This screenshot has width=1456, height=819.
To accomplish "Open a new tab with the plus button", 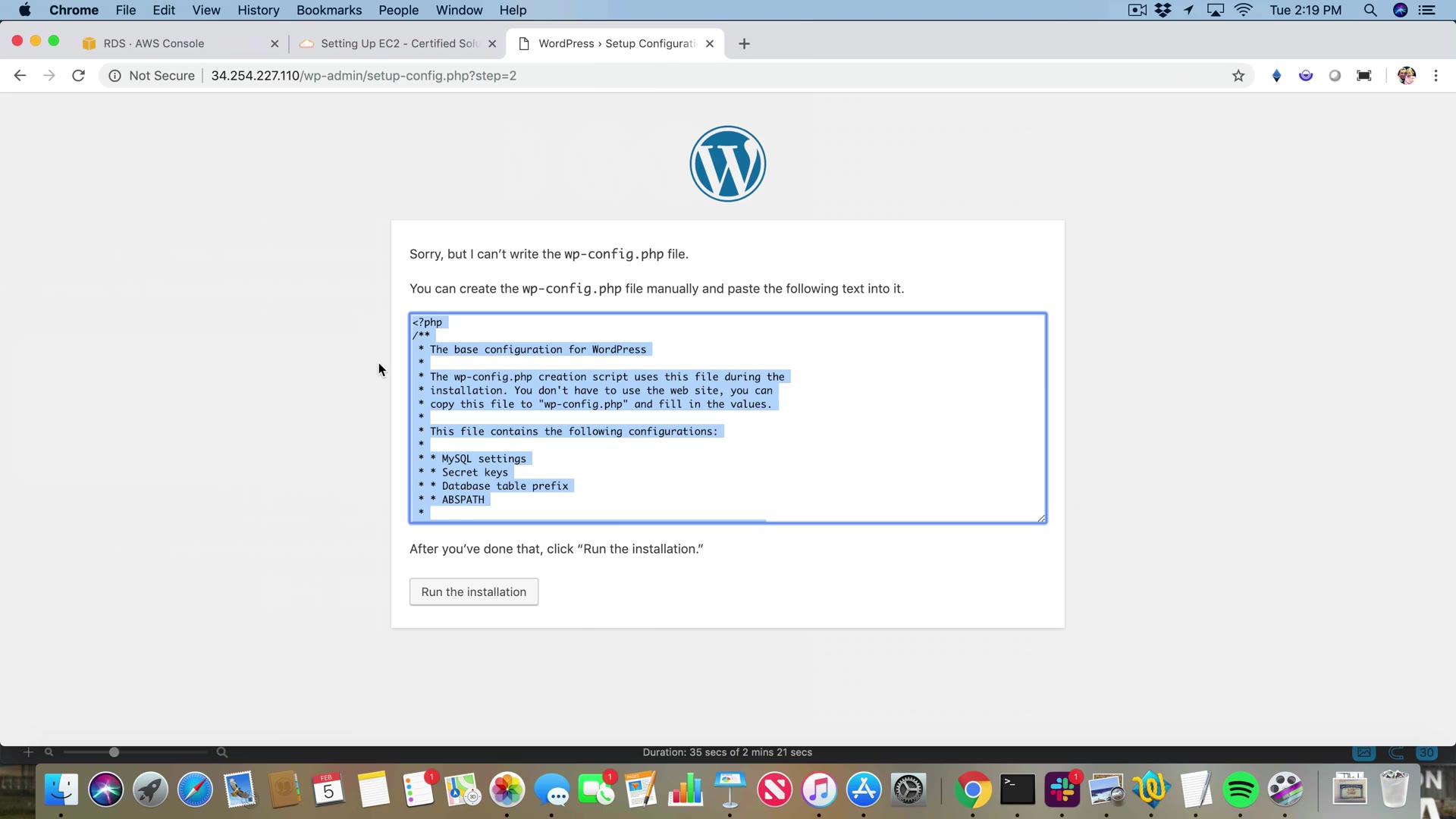I will coord(744,44).
